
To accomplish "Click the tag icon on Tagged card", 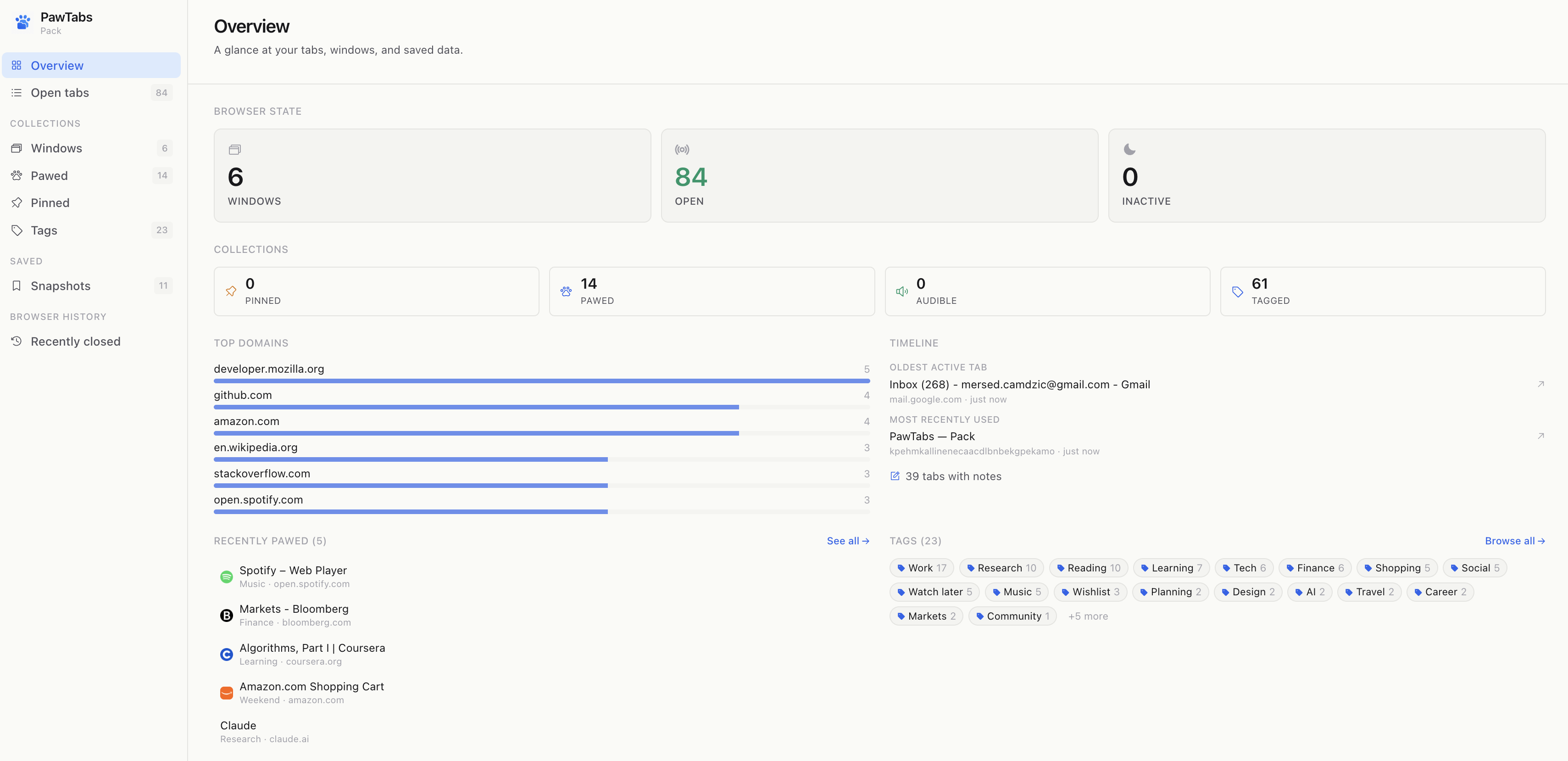I will coord(1238,291).
